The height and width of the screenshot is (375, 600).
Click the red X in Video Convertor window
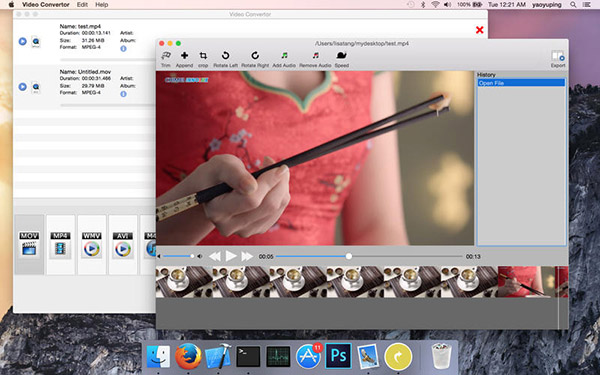tap(479, 30)
